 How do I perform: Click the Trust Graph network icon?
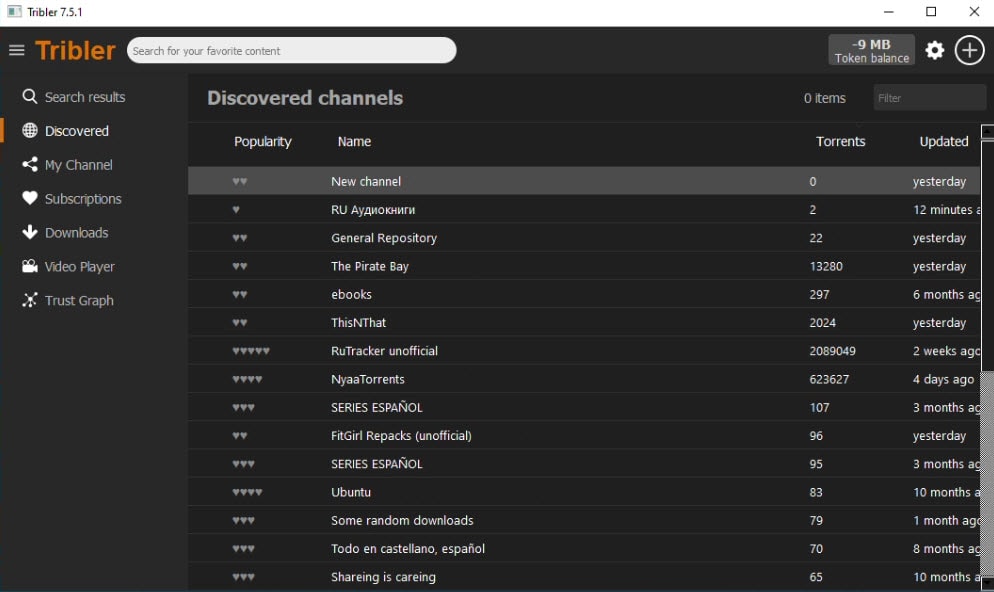click(30, 300)
